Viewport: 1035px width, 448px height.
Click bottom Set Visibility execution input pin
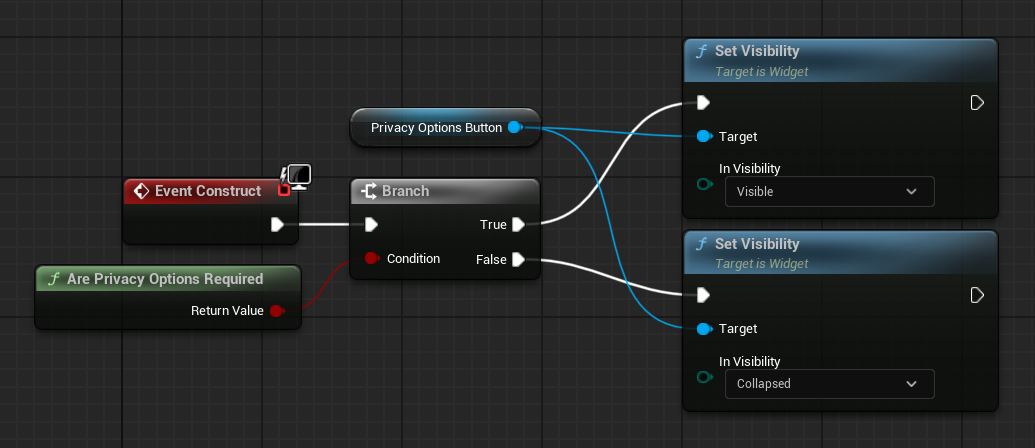coord(703,294)
